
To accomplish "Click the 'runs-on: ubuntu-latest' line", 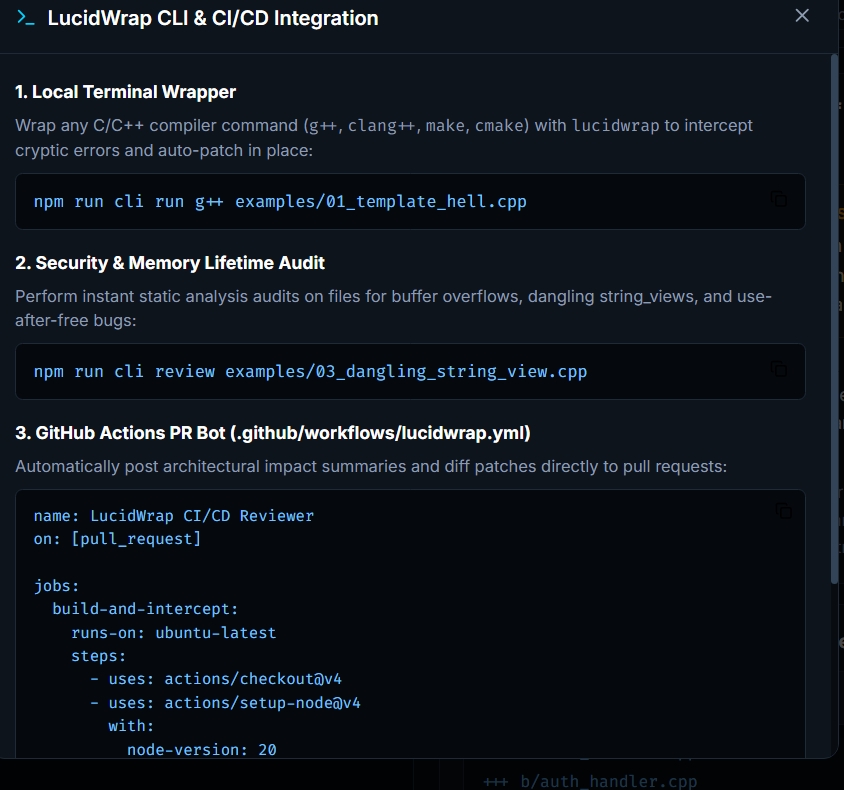I will coord(173,632).
